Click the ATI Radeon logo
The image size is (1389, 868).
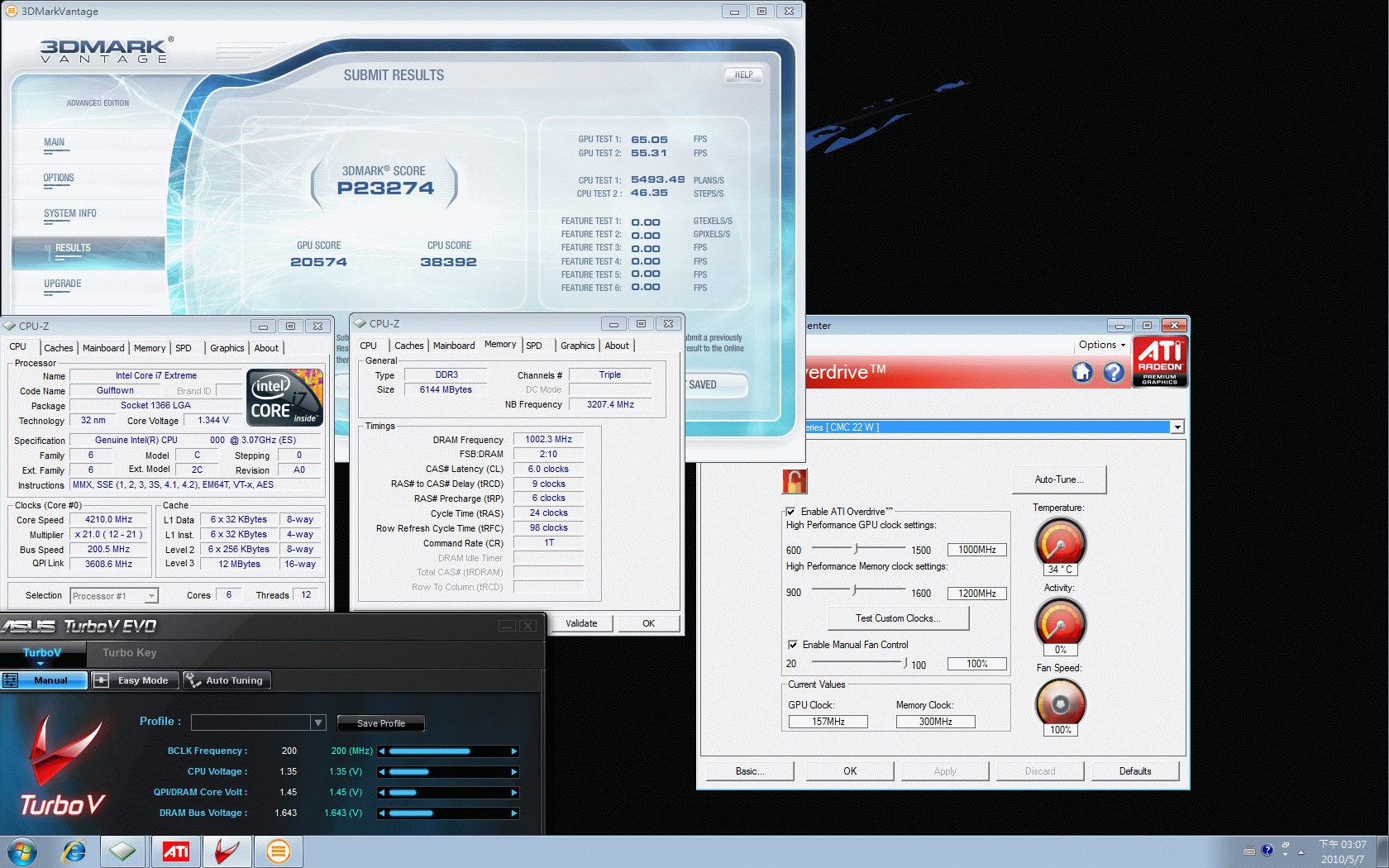tap(1160, 361)
